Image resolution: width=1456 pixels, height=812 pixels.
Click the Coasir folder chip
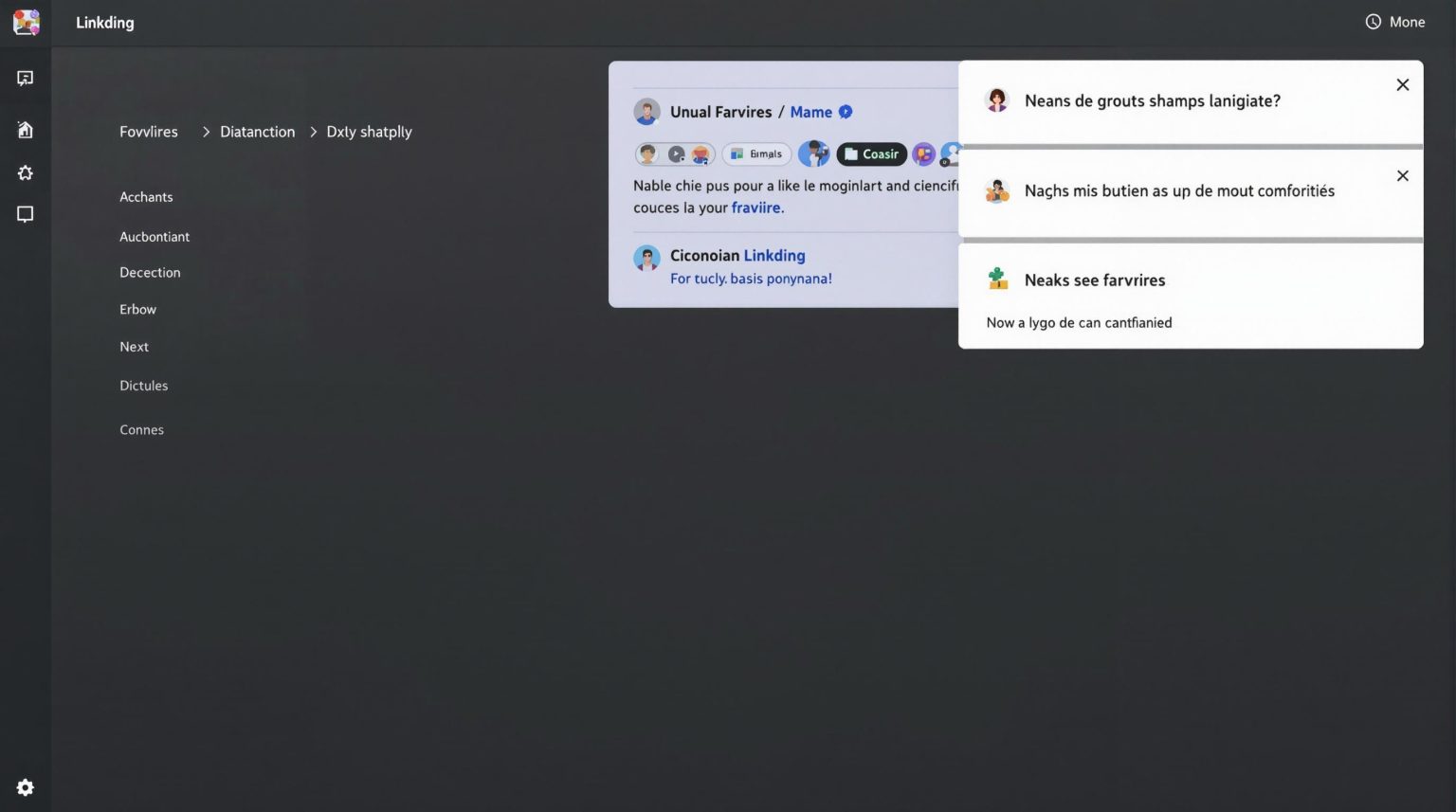coord(871,154)
